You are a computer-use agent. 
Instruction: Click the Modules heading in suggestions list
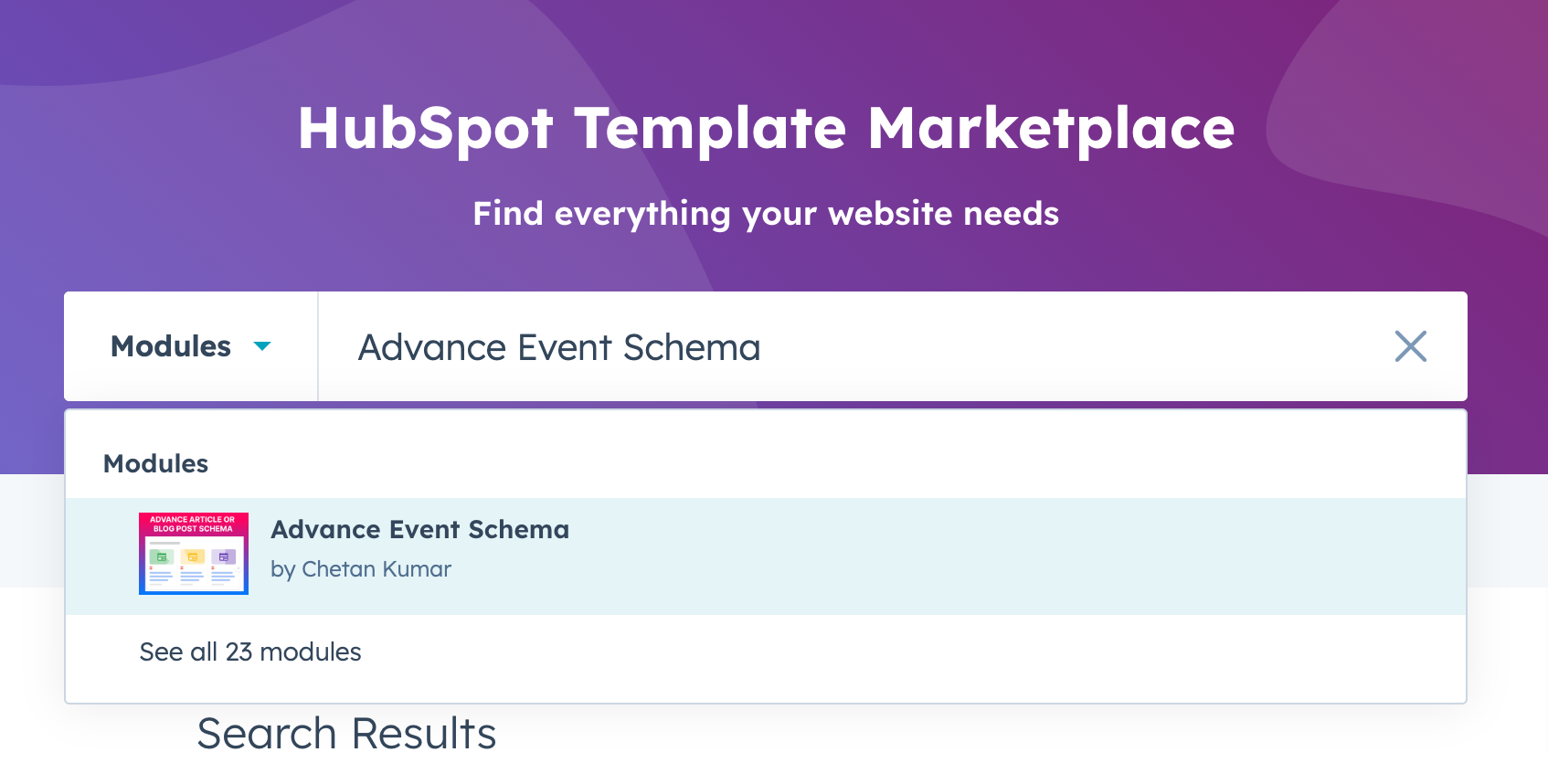[156, 463]
